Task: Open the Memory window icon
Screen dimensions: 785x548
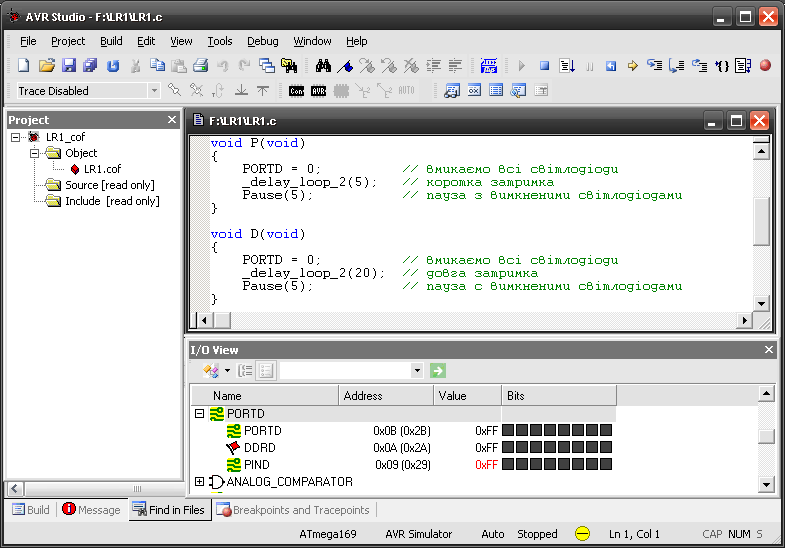Action: click(x=496, y=90)
